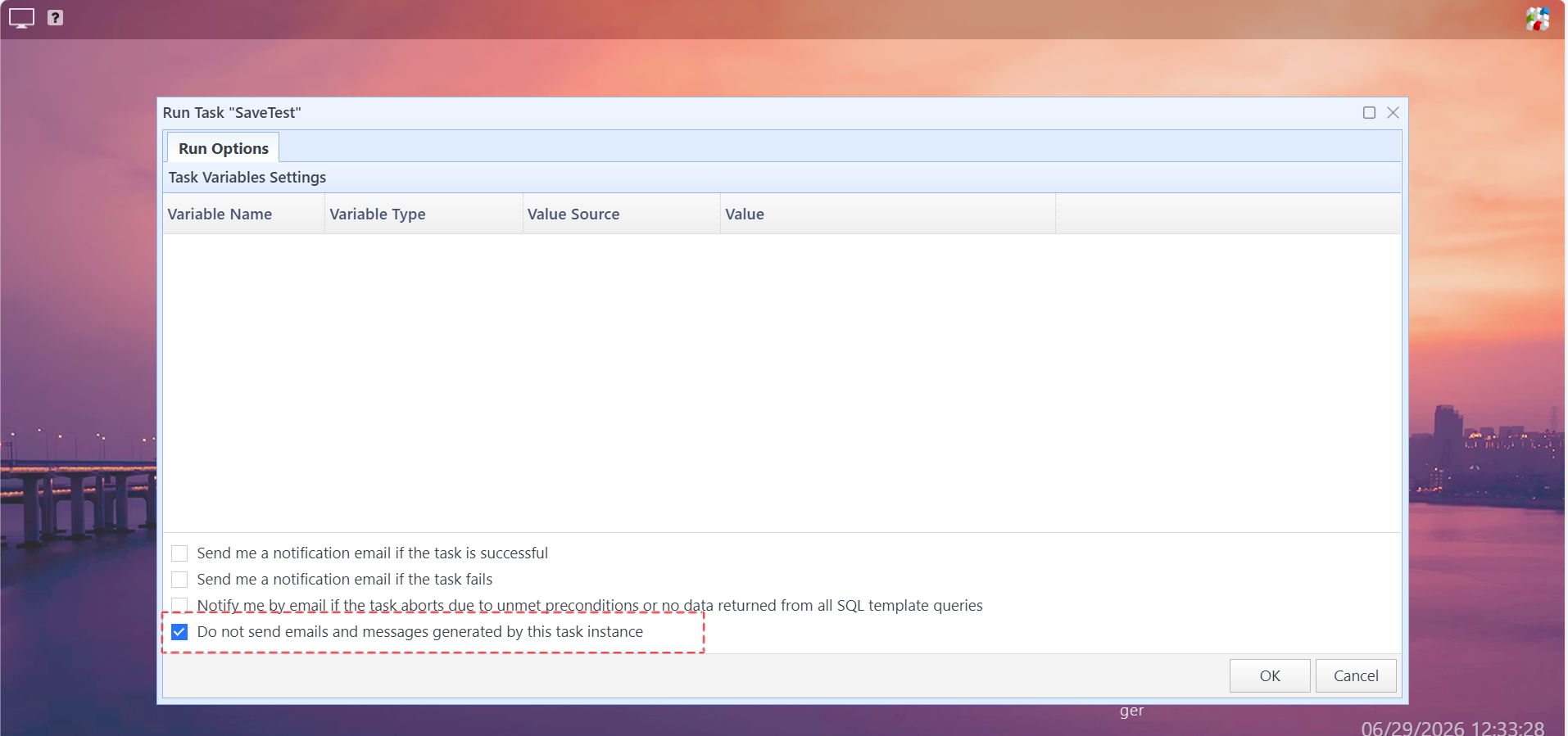The height and width of the screenshot is (736, 1568).
Task: Click the colorful app logo icon
Action: 1538,18
